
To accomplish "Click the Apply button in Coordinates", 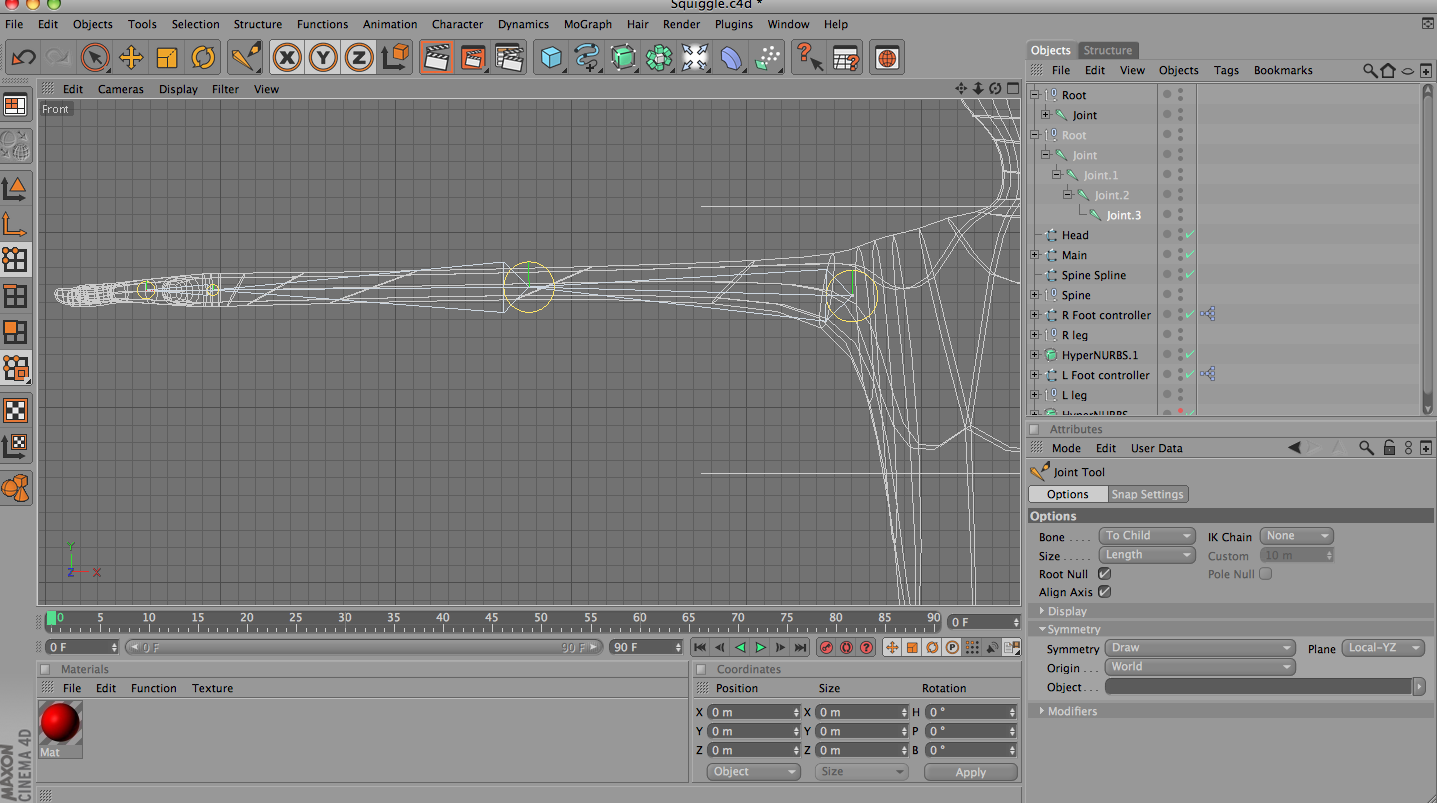I will coord(969,771).
